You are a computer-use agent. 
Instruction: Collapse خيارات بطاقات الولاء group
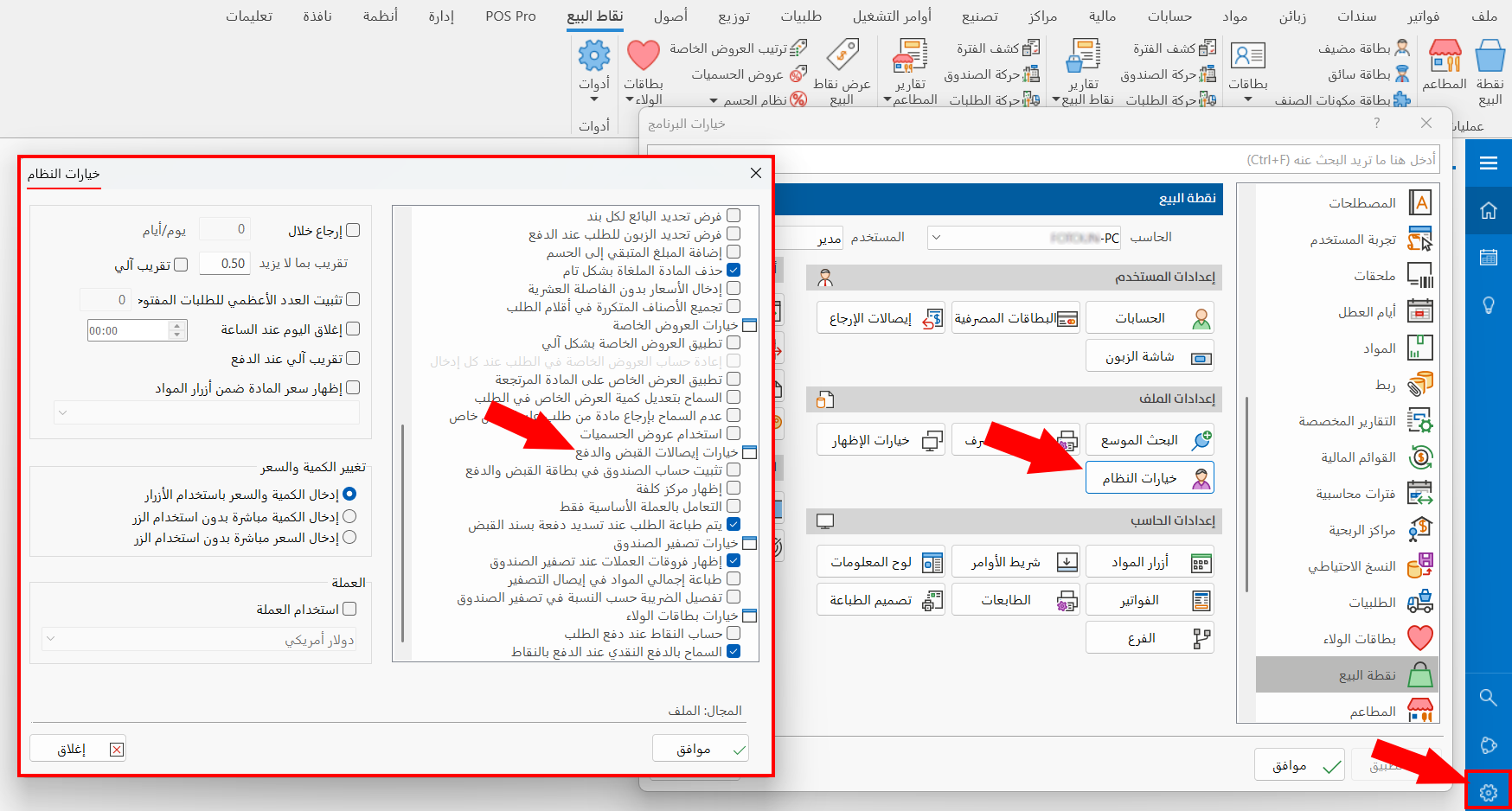tap(750, 616)
